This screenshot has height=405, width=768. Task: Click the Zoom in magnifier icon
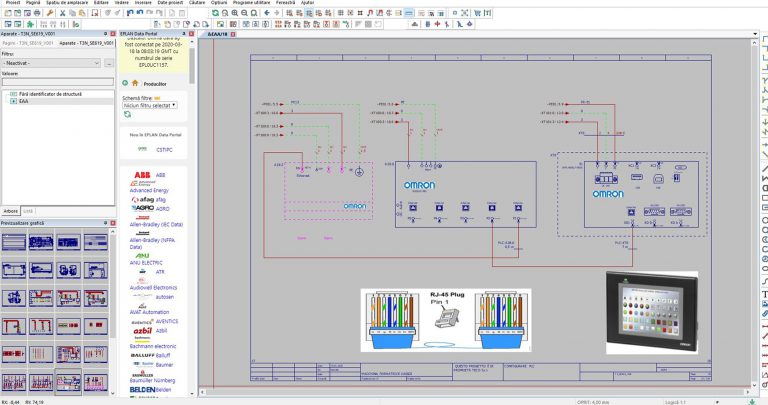point(235,13)
